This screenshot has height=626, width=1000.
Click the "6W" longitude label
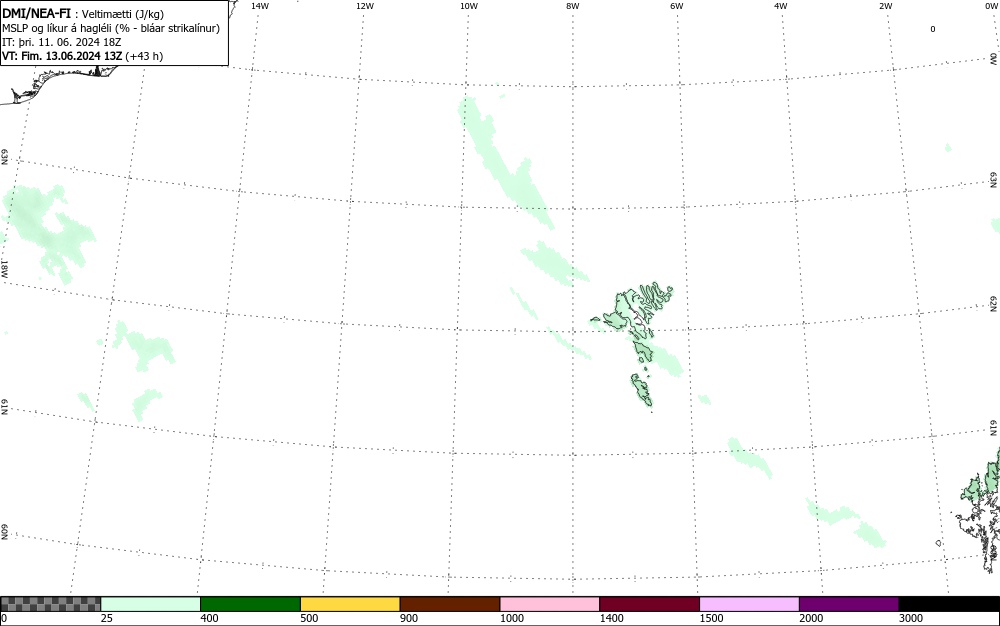(677, 6)
